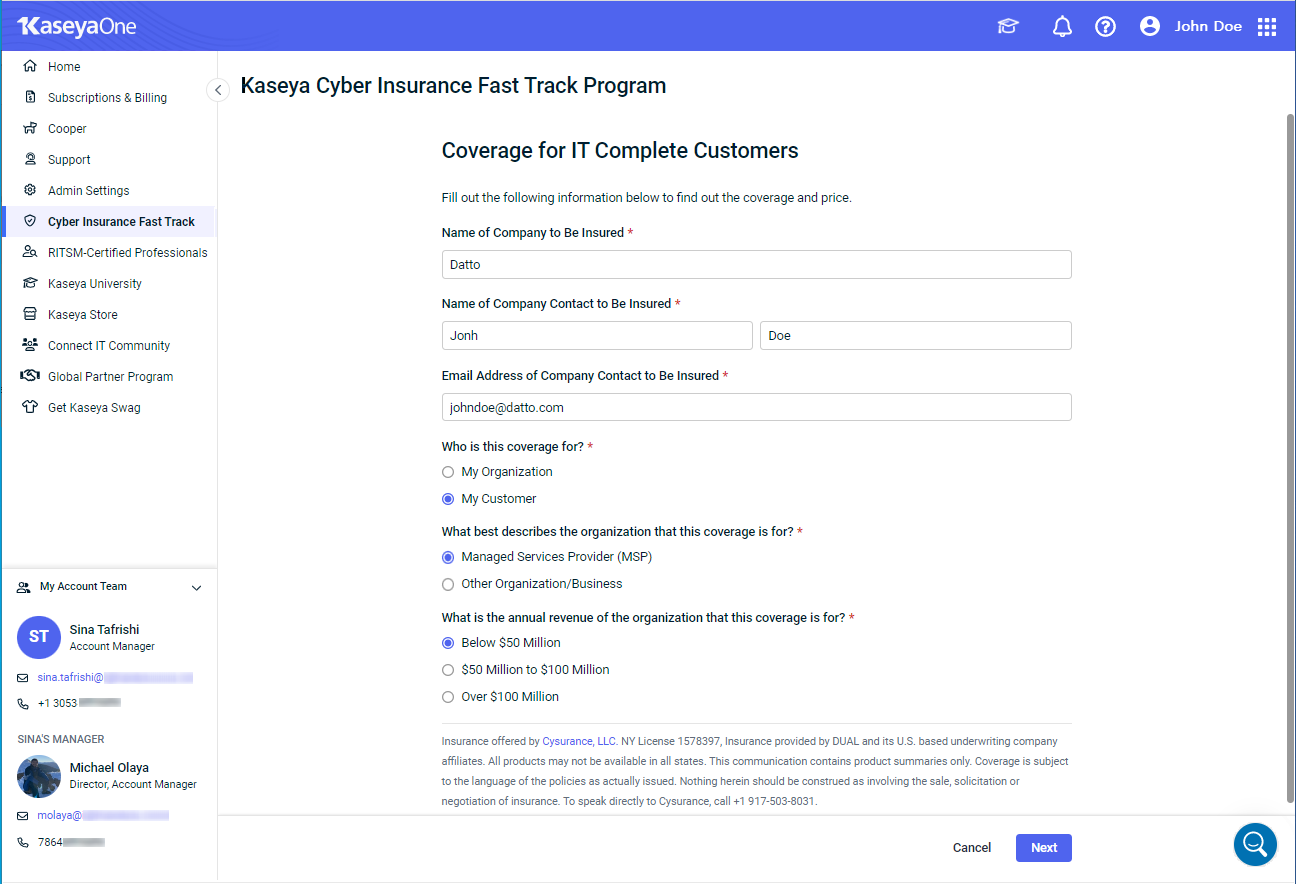1296x884 pixels.
Task: Click the Next button
Action: coord(1044,848)
